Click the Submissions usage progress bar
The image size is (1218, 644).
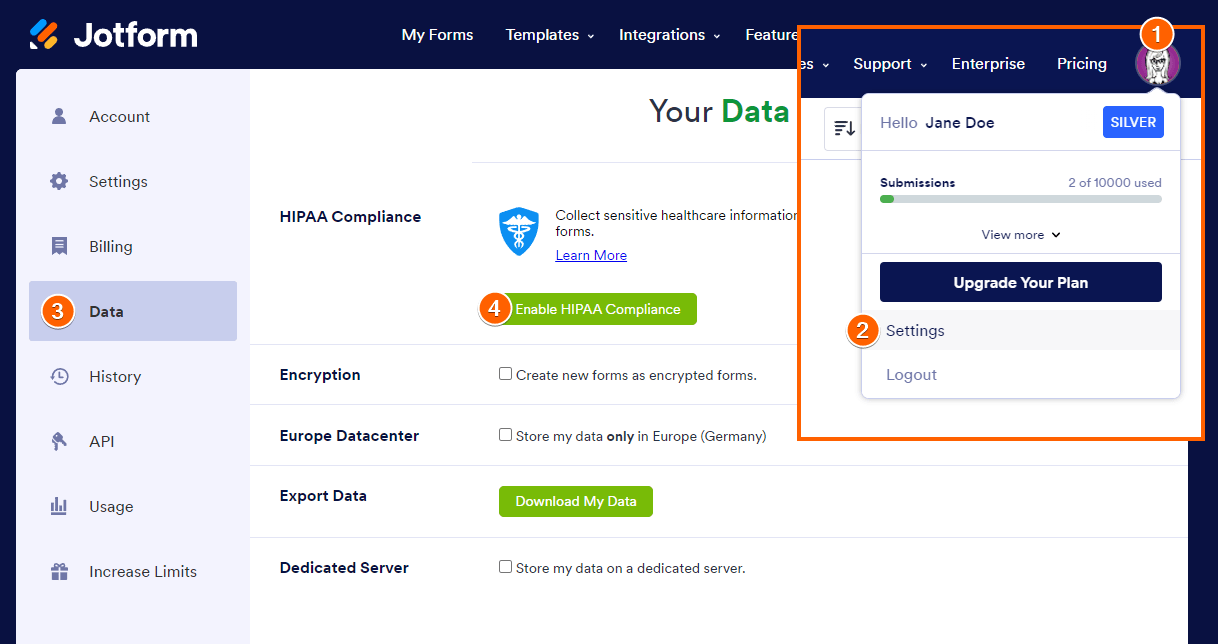tap(1020, 199)
